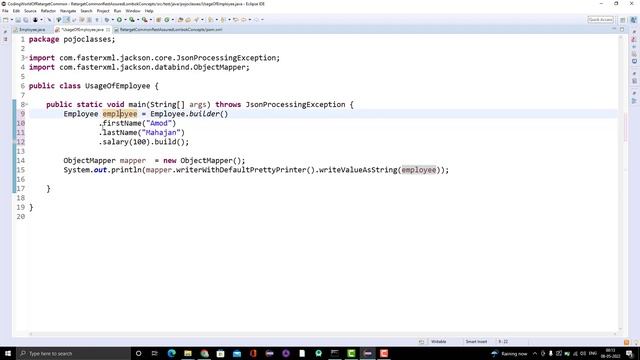Viewport: 640px width, 360px height.
Task: Open File Explorer from the taskbar
Action: pyautogui.click(x=188, y=353)
